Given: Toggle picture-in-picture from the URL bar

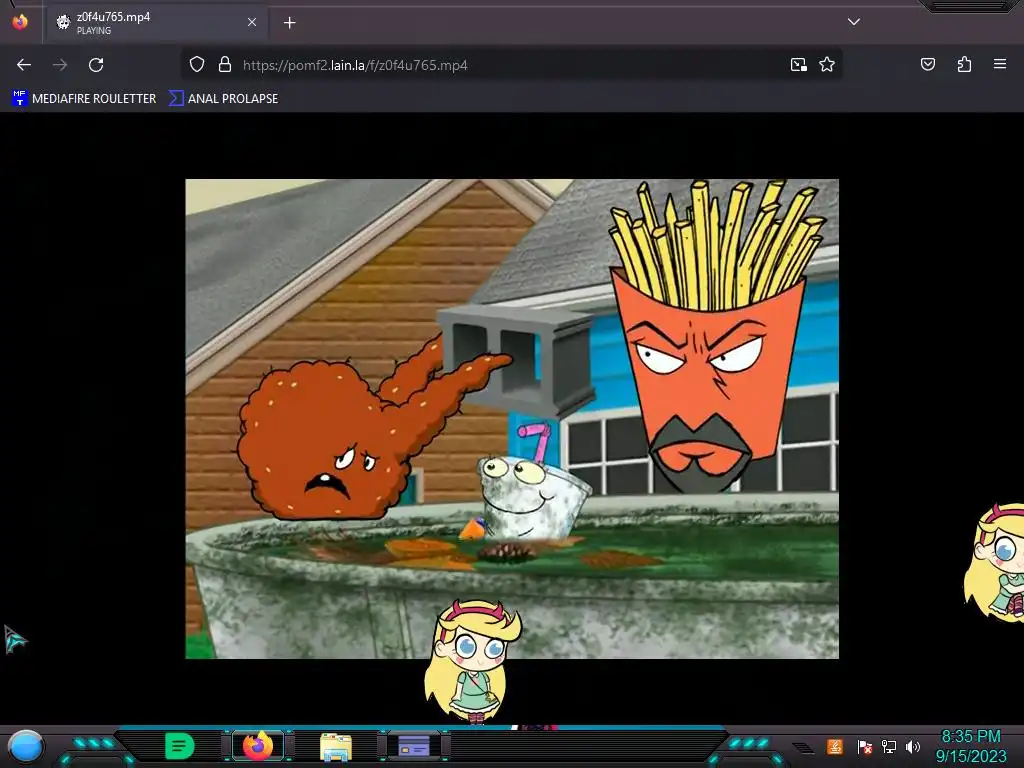Looking at the screenshot, I should [798, 65].
